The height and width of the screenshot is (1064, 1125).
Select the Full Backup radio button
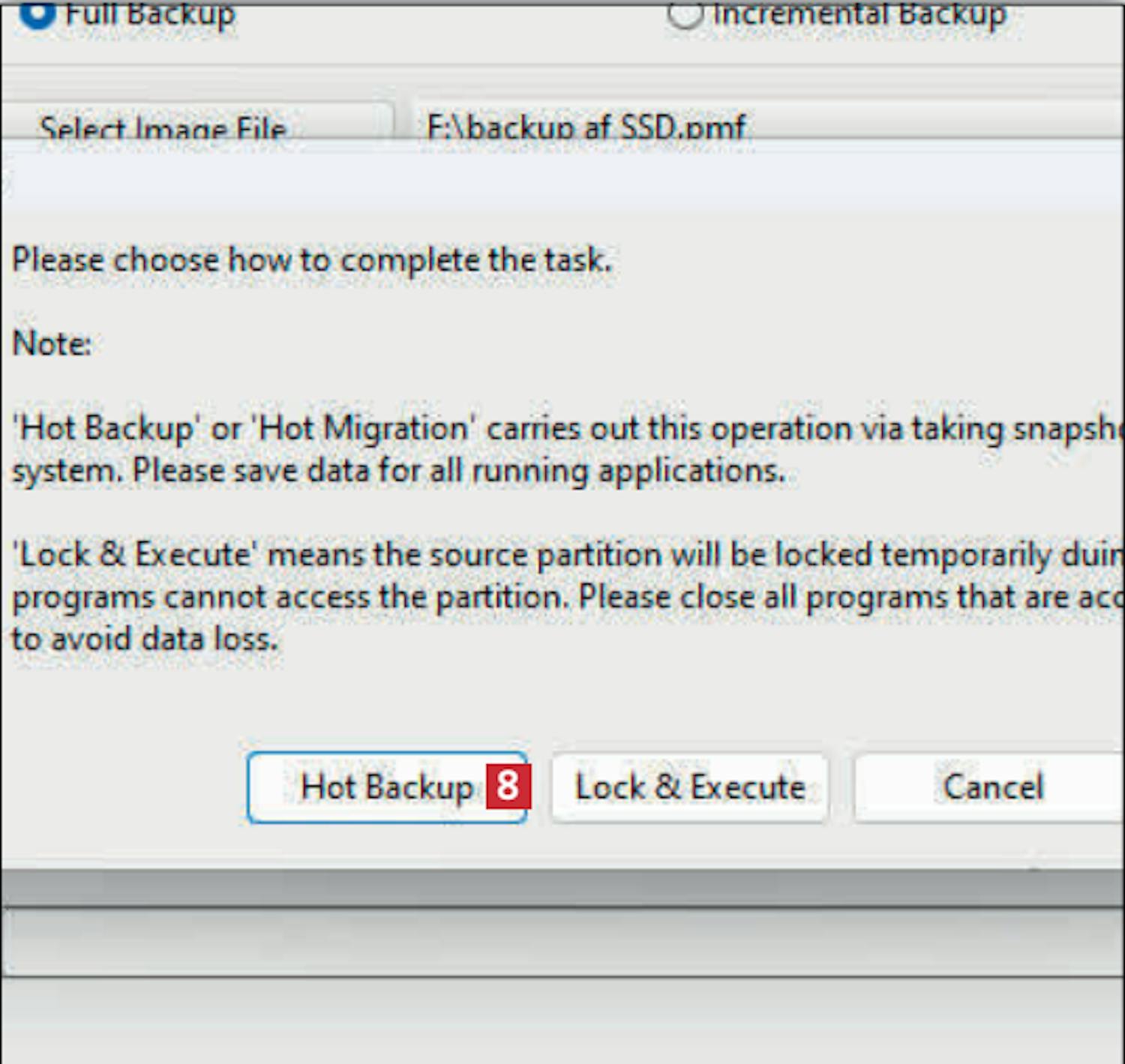[x=37, y=12]
